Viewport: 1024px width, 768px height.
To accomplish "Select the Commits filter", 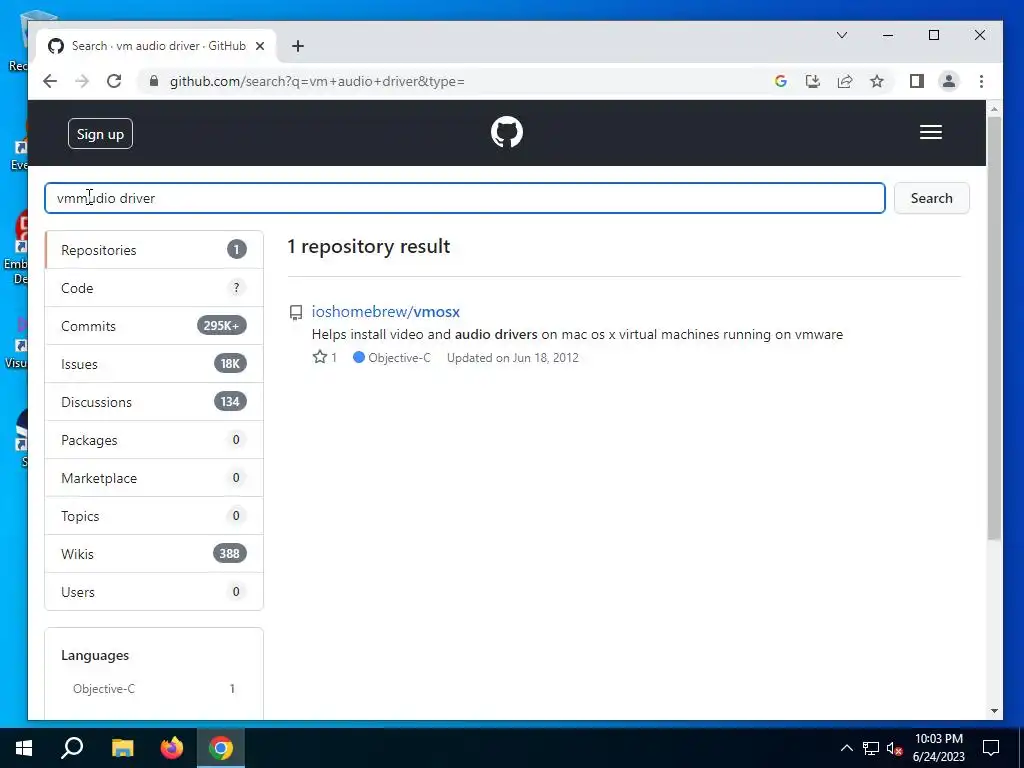I will [154, 326].
